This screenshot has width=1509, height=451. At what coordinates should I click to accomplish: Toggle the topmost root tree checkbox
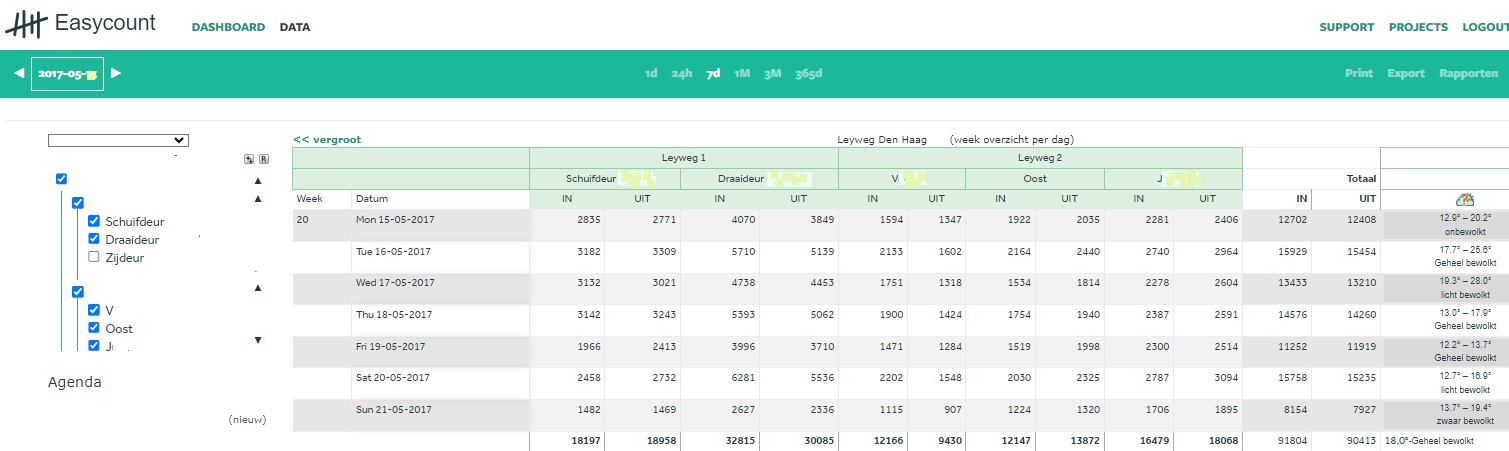(x=61, y=179)
